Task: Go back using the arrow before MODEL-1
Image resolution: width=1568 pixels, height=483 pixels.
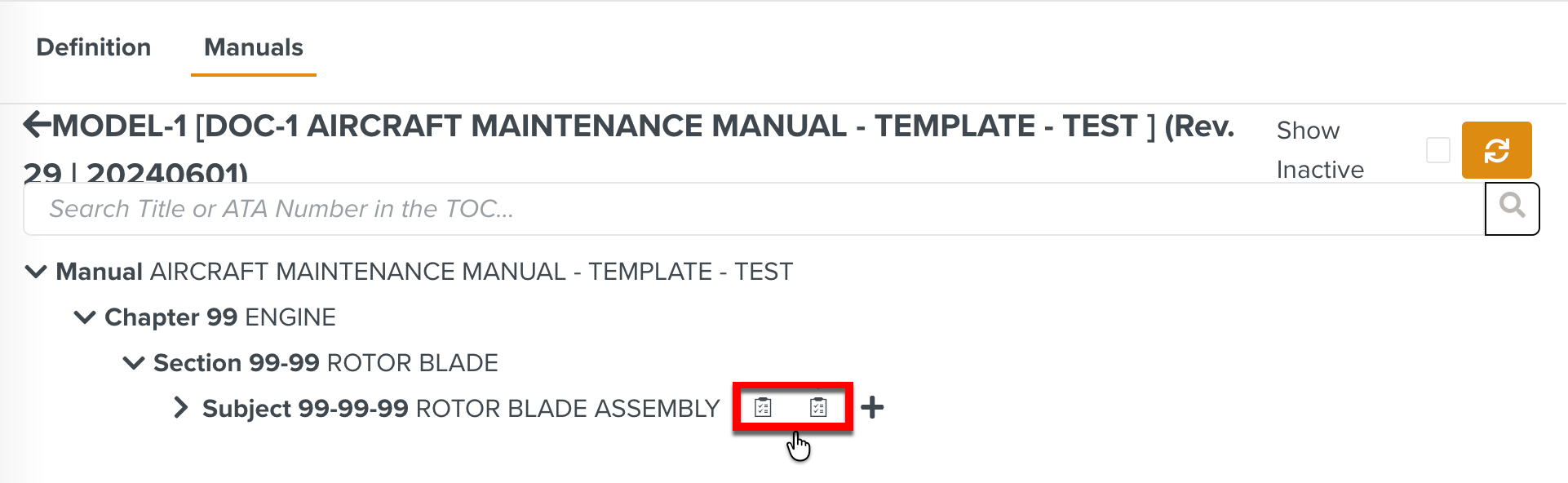Action: (36, 125)
